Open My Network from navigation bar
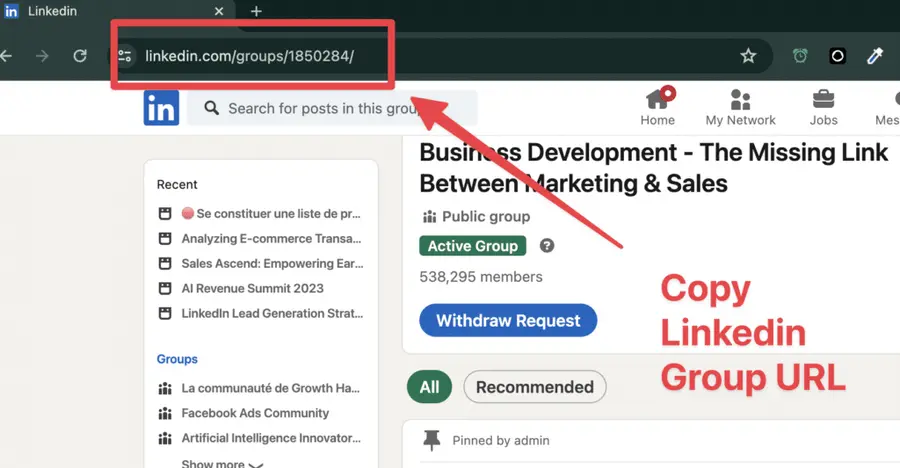 (x=740, y=107)
